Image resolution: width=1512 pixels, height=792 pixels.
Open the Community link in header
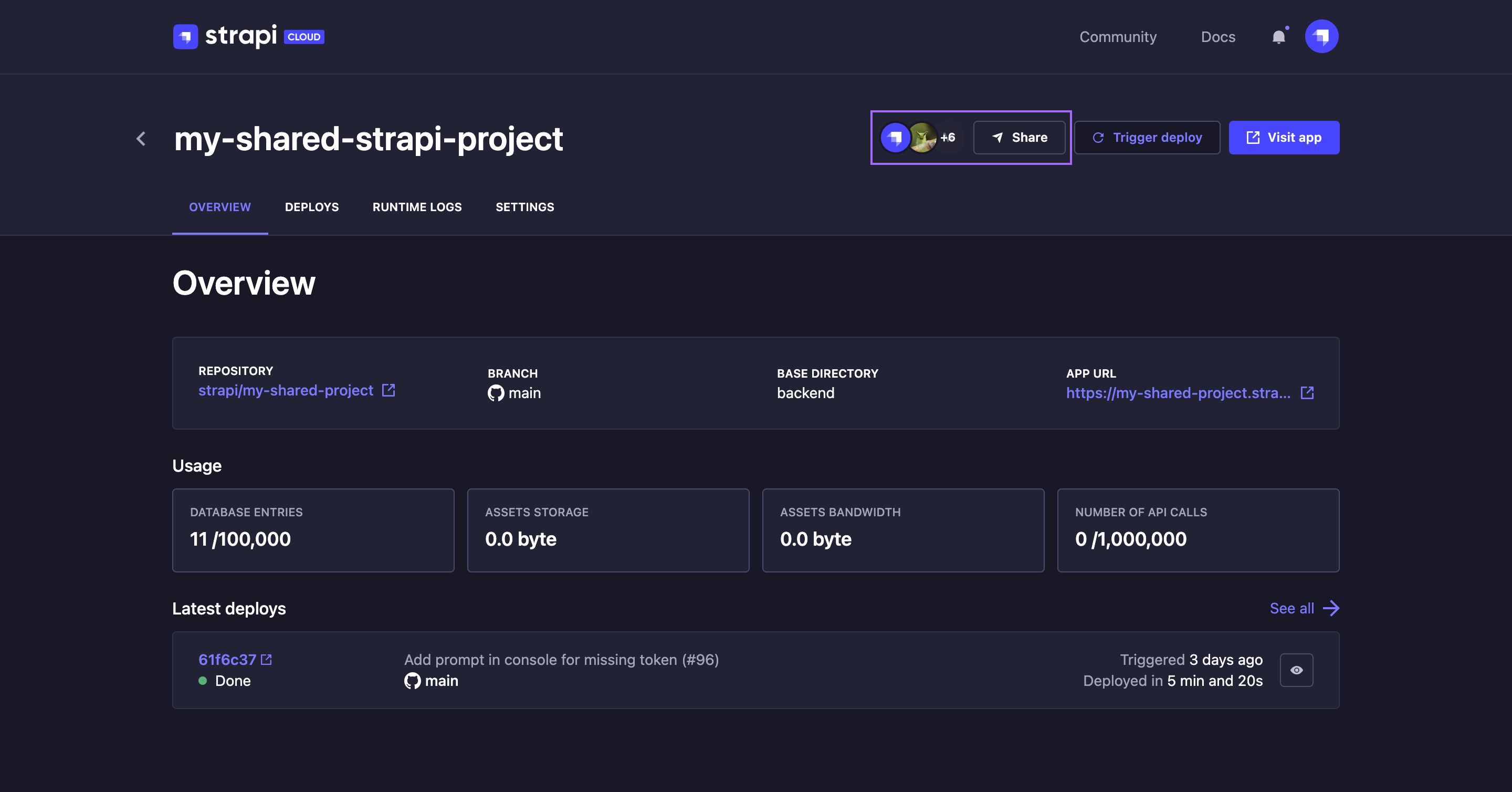1118,37
